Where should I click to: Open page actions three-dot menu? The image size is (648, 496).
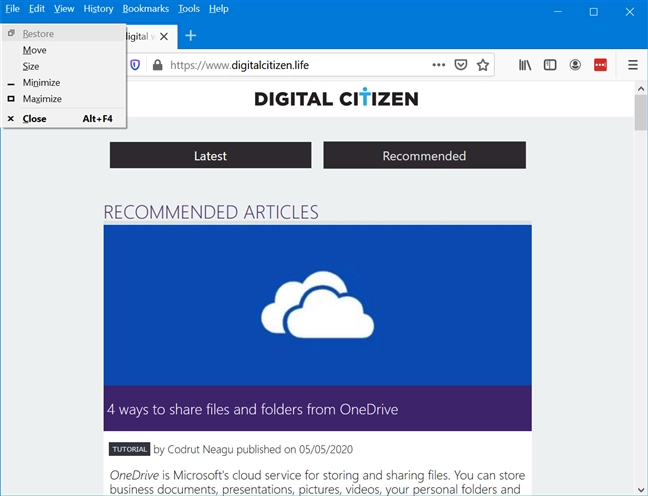pos(438,65)
